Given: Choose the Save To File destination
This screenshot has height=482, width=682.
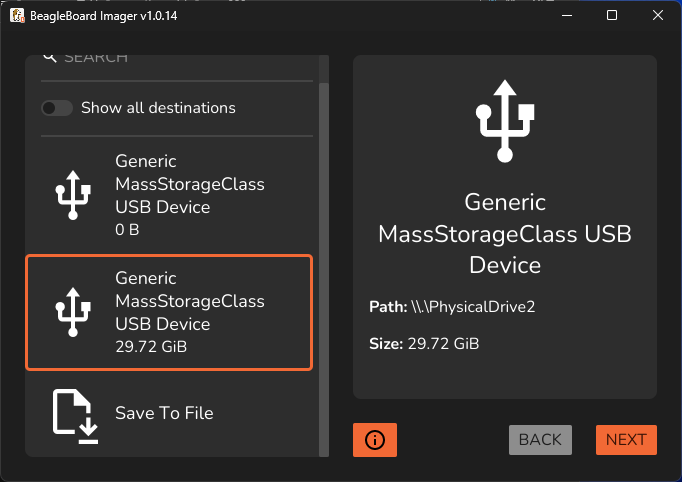Looking at the screenshot, I should tap(169, 414).
